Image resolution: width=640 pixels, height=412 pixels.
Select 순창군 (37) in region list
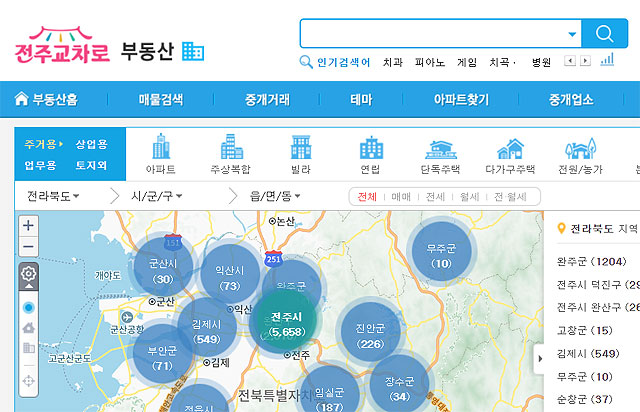point(585,399)
